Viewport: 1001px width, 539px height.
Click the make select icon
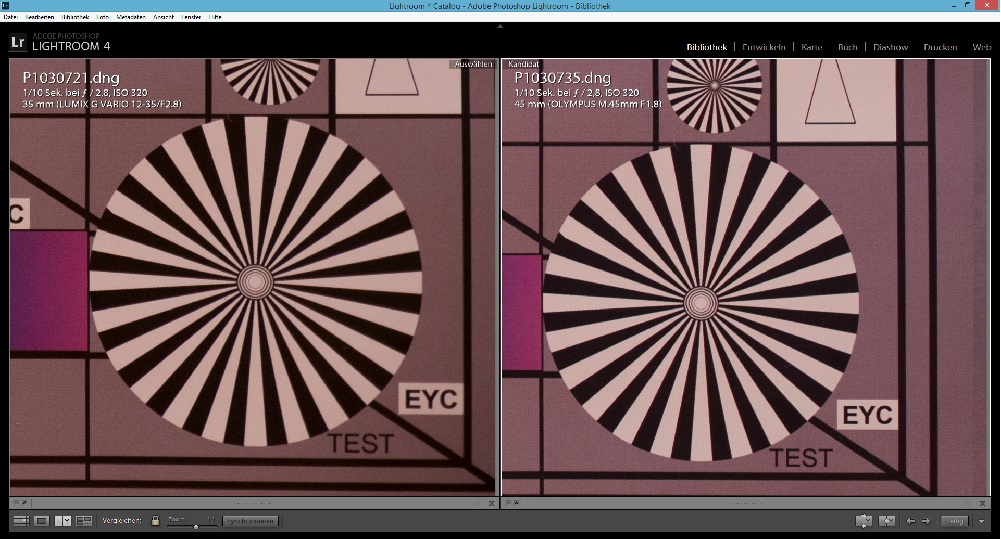tap(887, 521)
